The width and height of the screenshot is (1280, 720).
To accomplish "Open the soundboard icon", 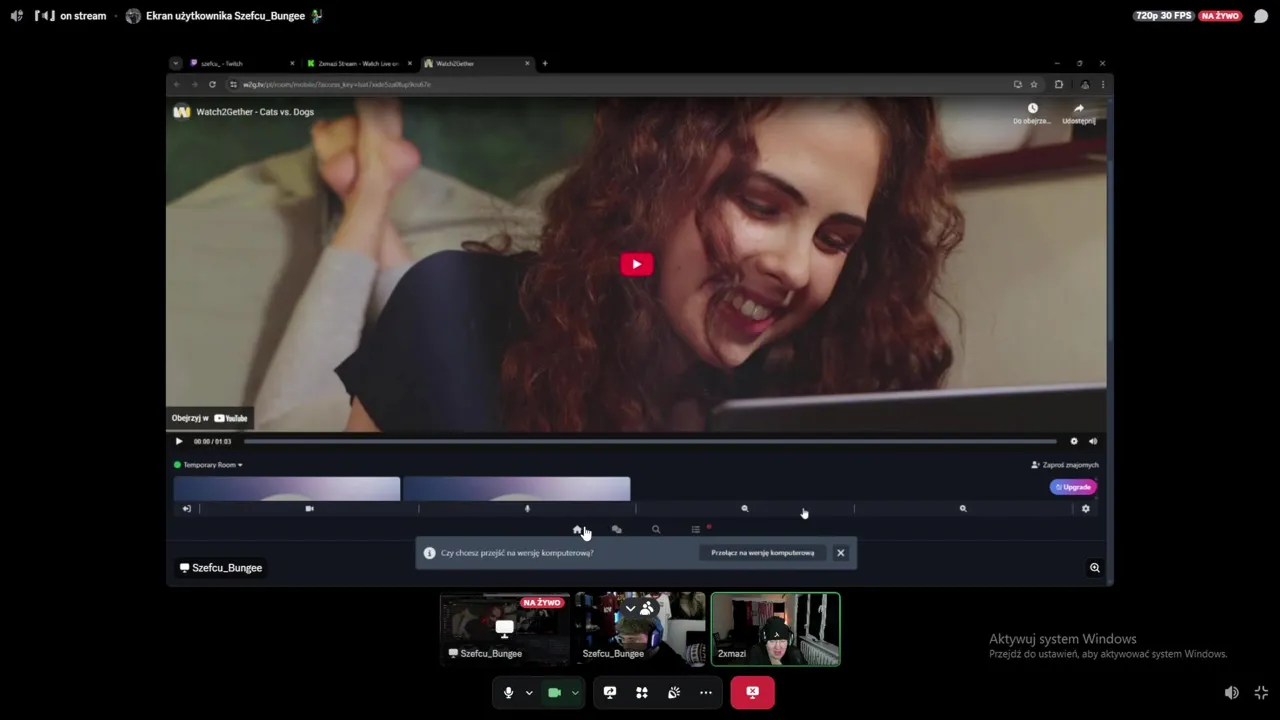I will pos(674,692).
